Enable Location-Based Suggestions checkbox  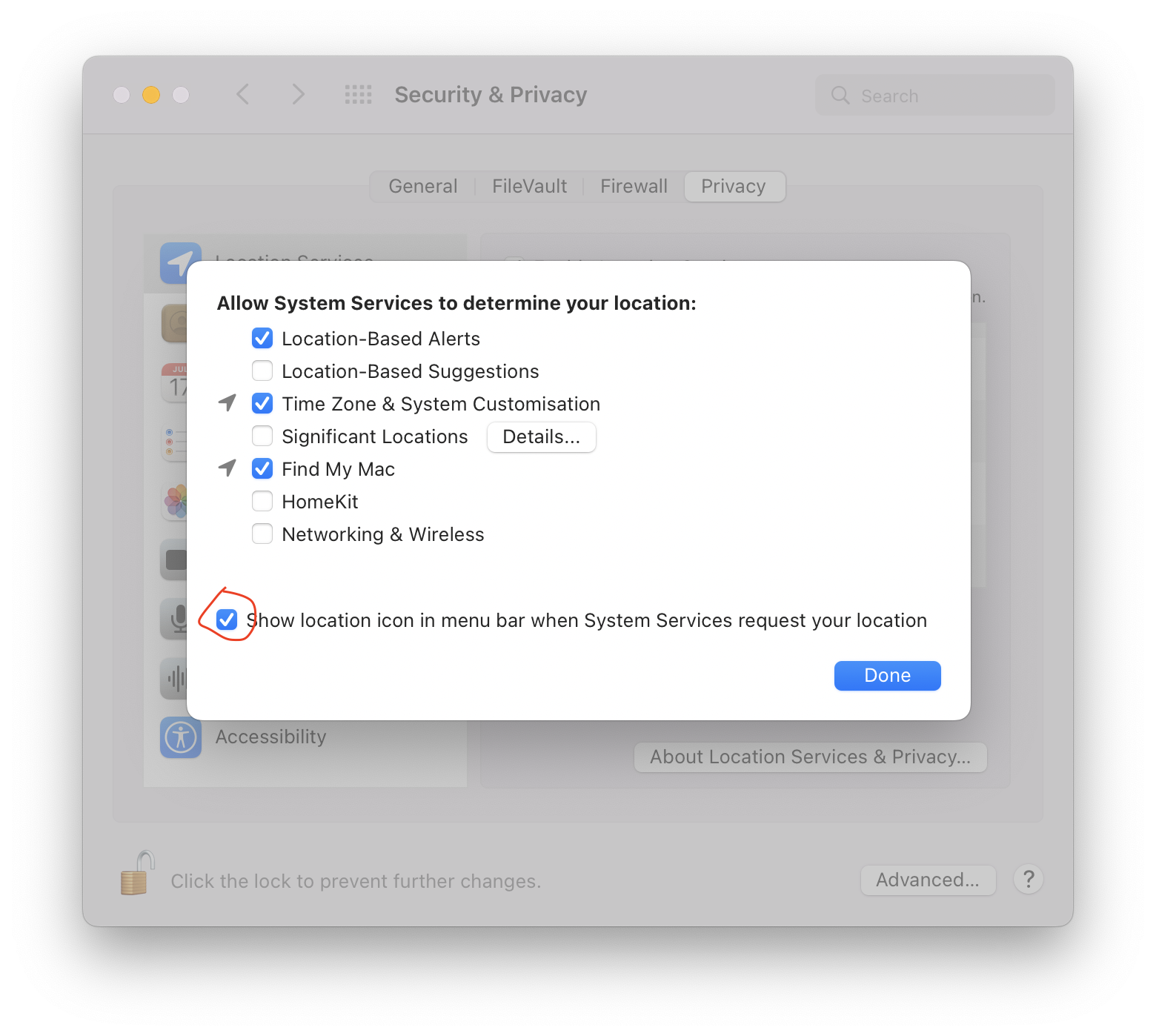point(262,371)
